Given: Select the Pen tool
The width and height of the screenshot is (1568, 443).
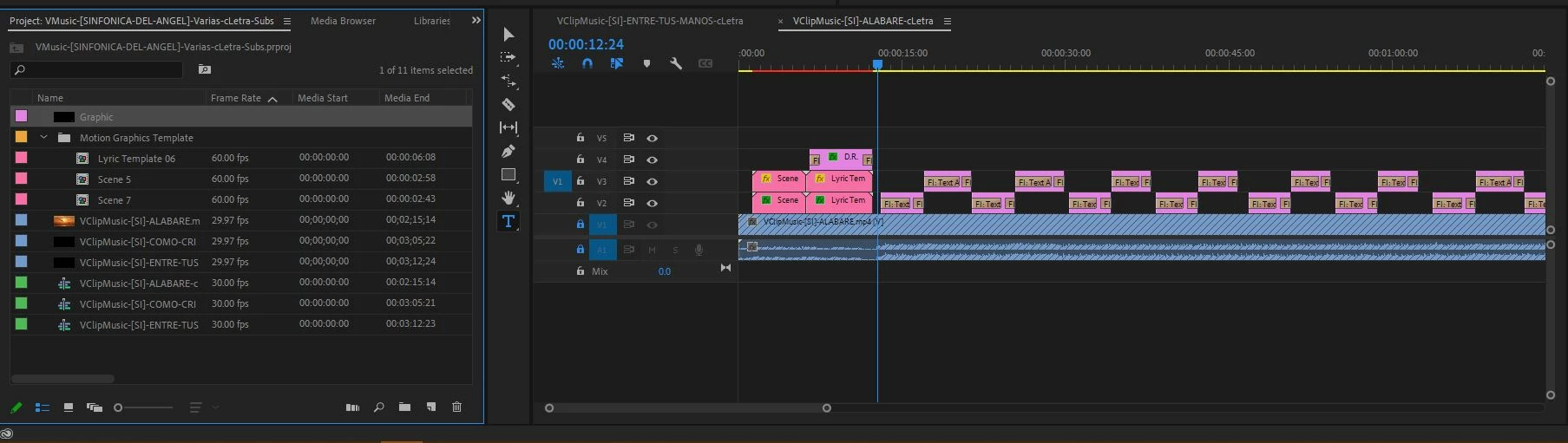Looking at the screenshot, I should (508, 151).
